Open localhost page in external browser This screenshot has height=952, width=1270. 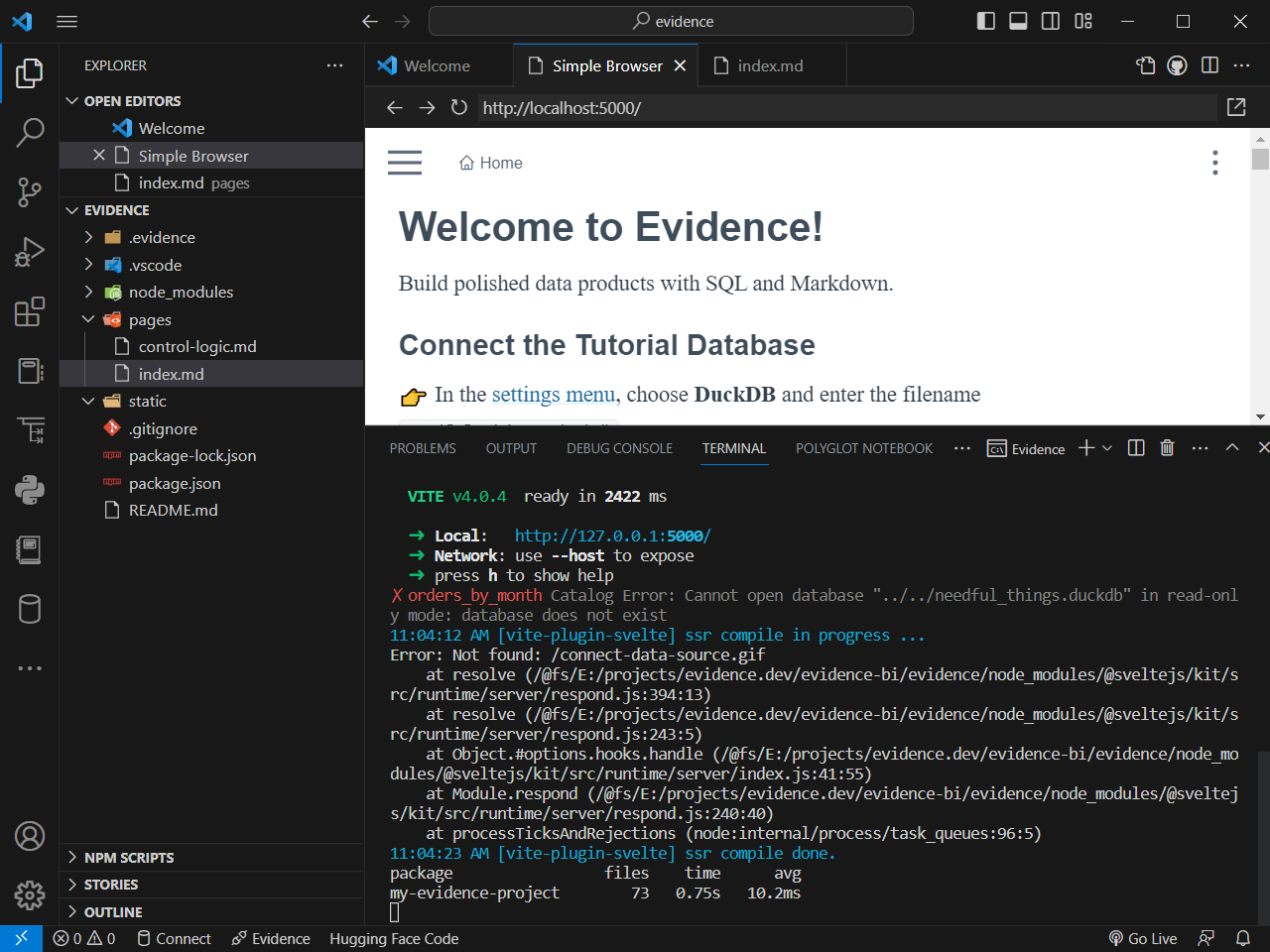(1236, 108)
